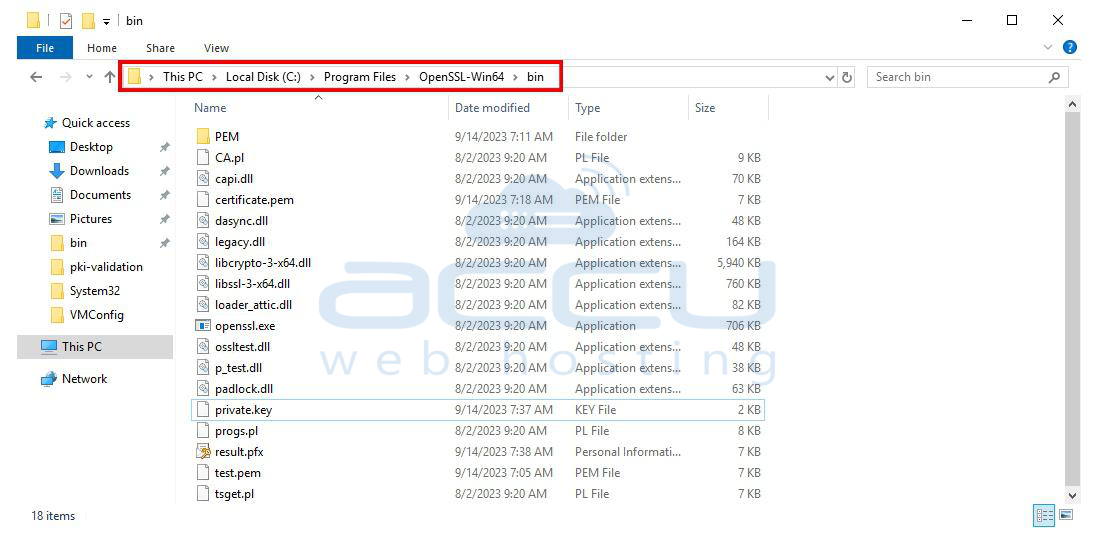Select the legacy.dll file icon
The image size is (1094, 540).
point(203,241)
